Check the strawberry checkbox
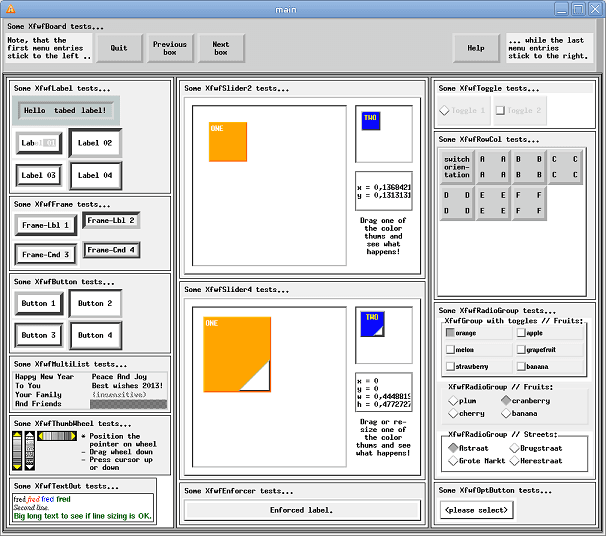Image resolution: width=606 pixels, height=536 pixels. point(450,366)
